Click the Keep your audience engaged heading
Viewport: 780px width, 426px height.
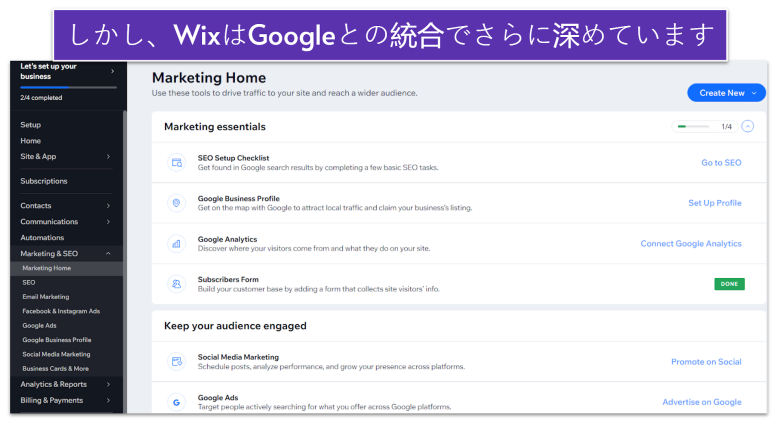click(x=235, y=326)
